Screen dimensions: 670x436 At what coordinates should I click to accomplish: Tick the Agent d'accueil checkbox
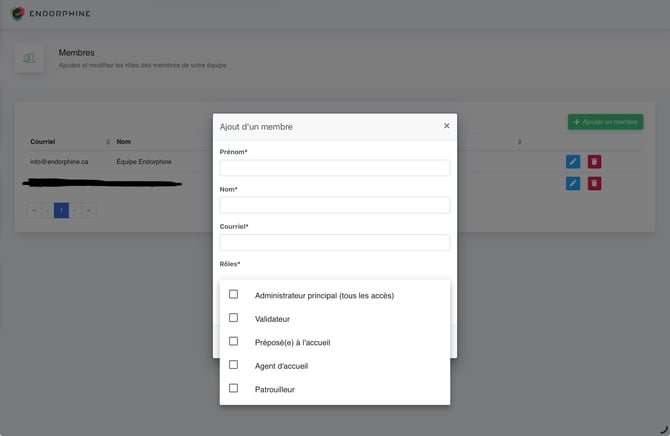[x=233, y=365]
